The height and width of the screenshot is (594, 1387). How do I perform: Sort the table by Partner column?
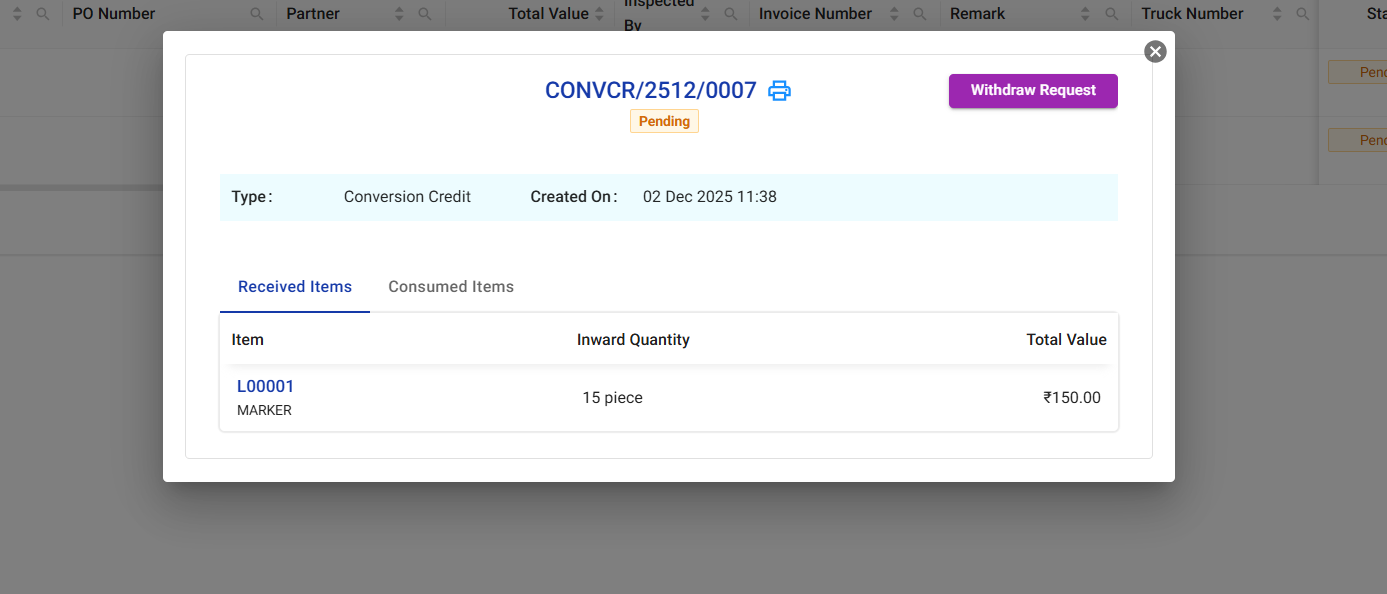400,14
